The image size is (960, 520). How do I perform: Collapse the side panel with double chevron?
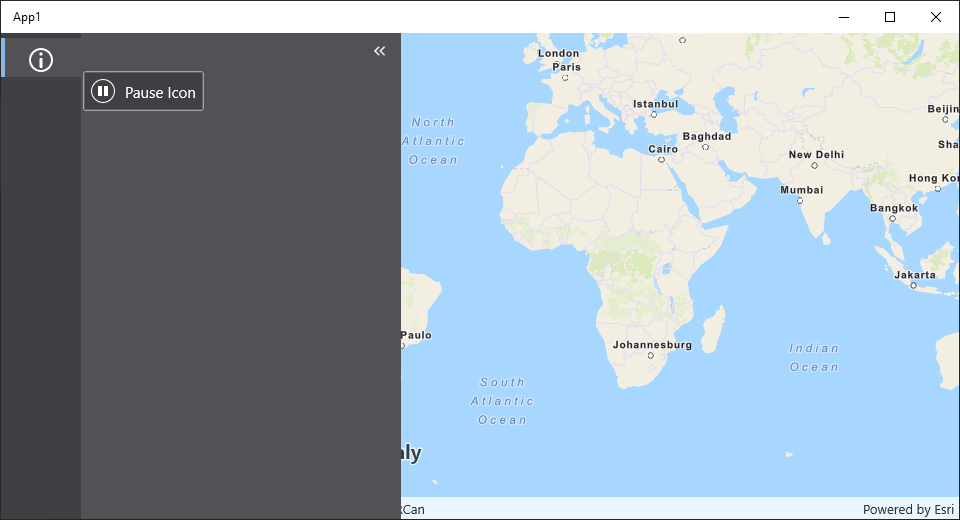(x=379, y=50)
